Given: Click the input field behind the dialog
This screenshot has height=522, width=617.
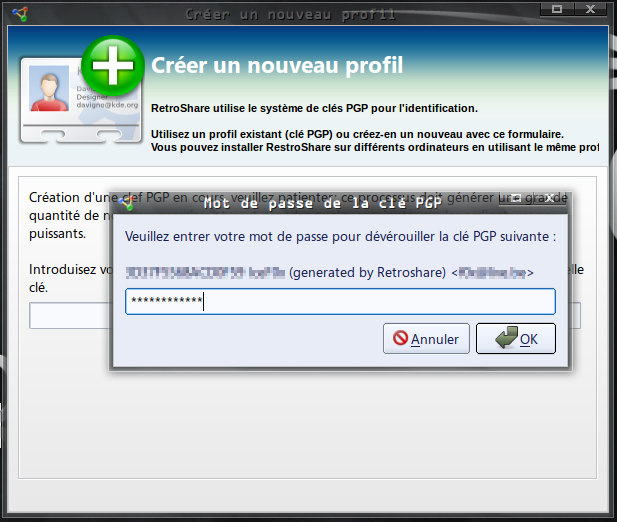Looking at the screenshot, I should [69, 315].
